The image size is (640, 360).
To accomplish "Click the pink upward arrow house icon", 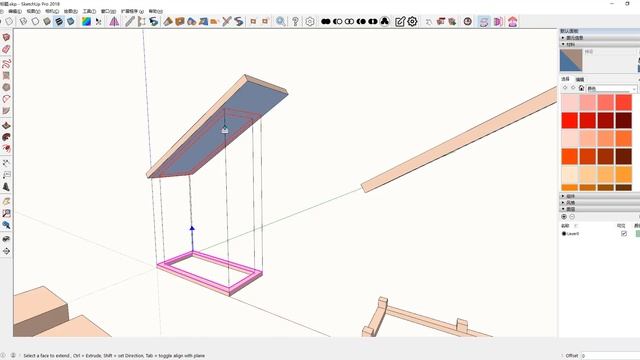I will (513, 21).
